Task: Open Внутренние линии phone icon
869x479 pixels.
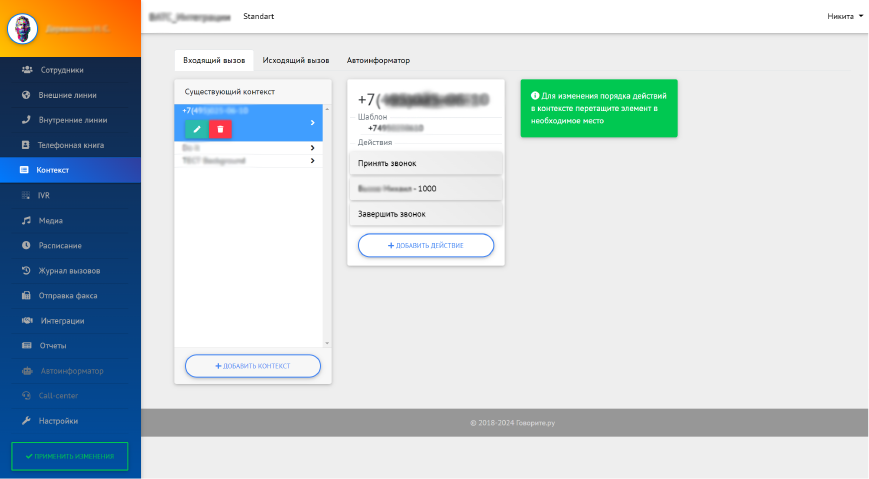Action: 26,120
